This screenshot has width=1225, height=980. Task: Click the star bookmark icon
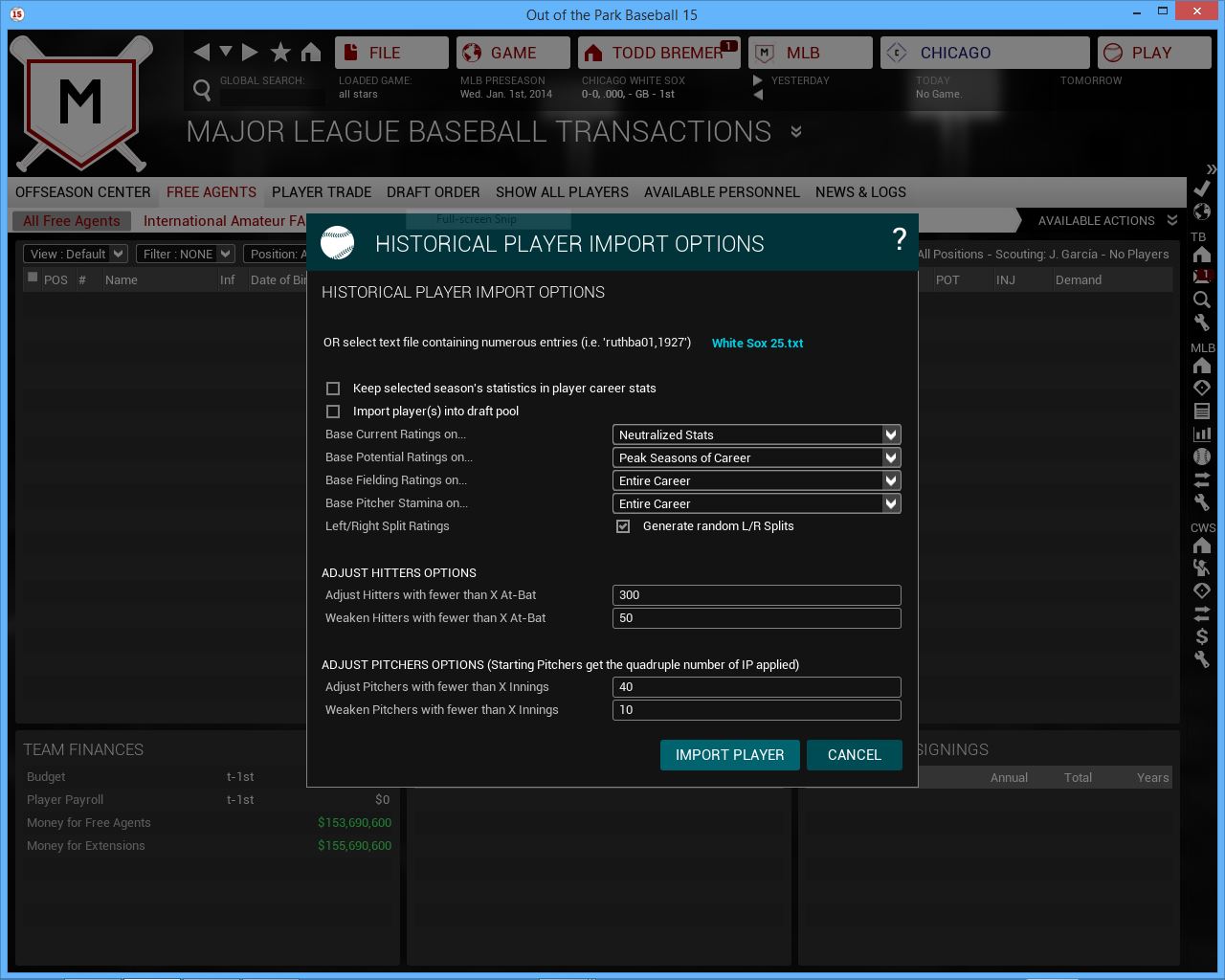point(280,53)
